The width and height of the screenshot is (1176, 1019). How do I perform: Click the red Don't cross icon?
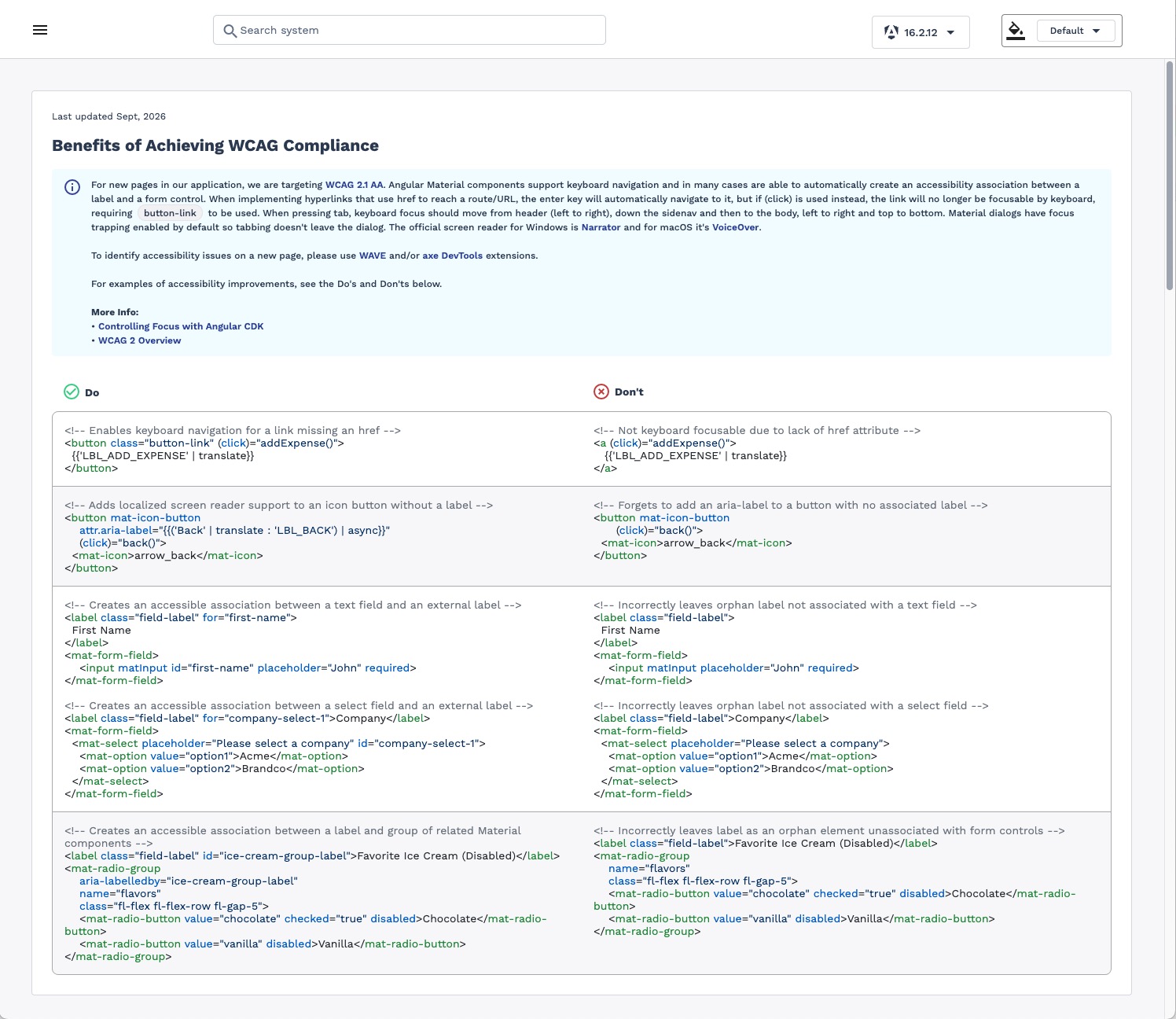pyautogui.click(x=601, y=392)
